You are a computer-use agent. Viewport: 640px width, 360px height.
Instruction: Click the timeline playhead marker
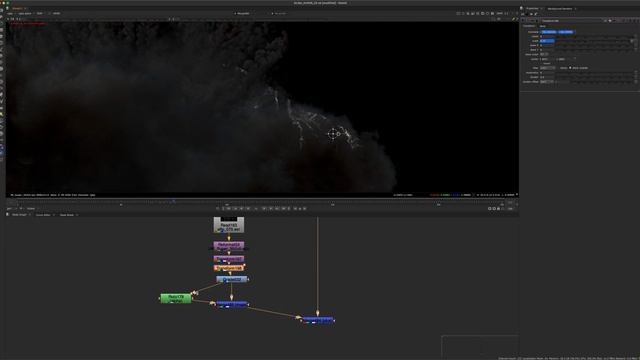174,201
